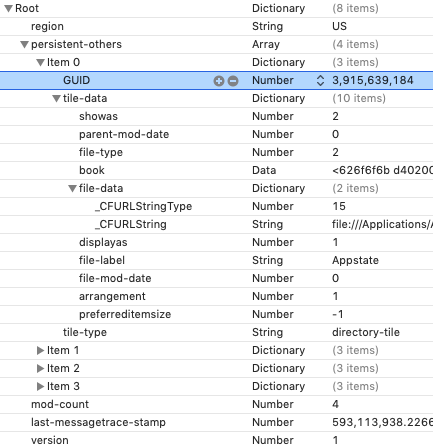
Task: Select the file-label value Appstate
Action: coord(355,260)
